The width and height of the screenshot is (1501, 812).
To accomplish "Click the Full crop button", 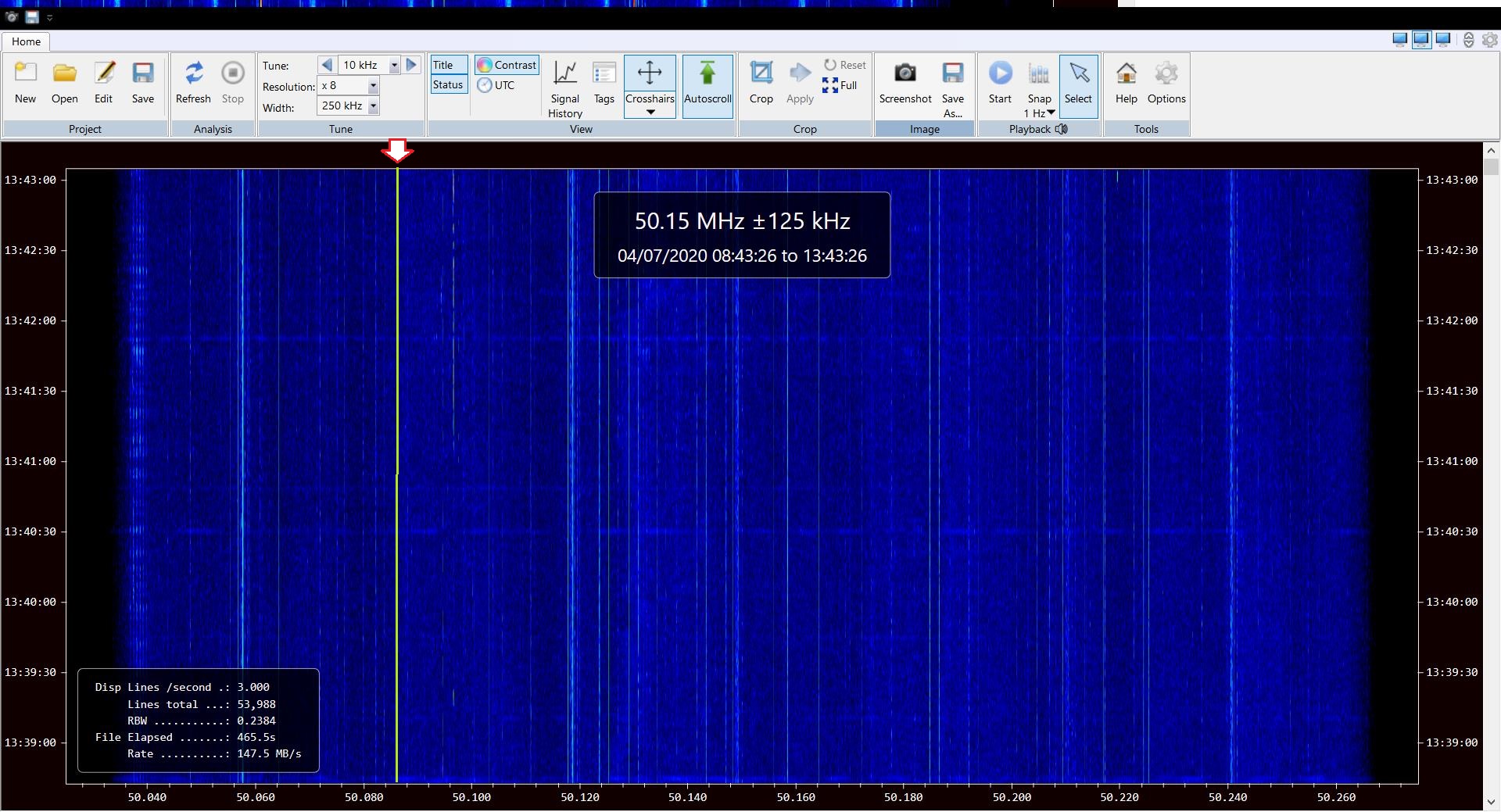I will 840,85.
